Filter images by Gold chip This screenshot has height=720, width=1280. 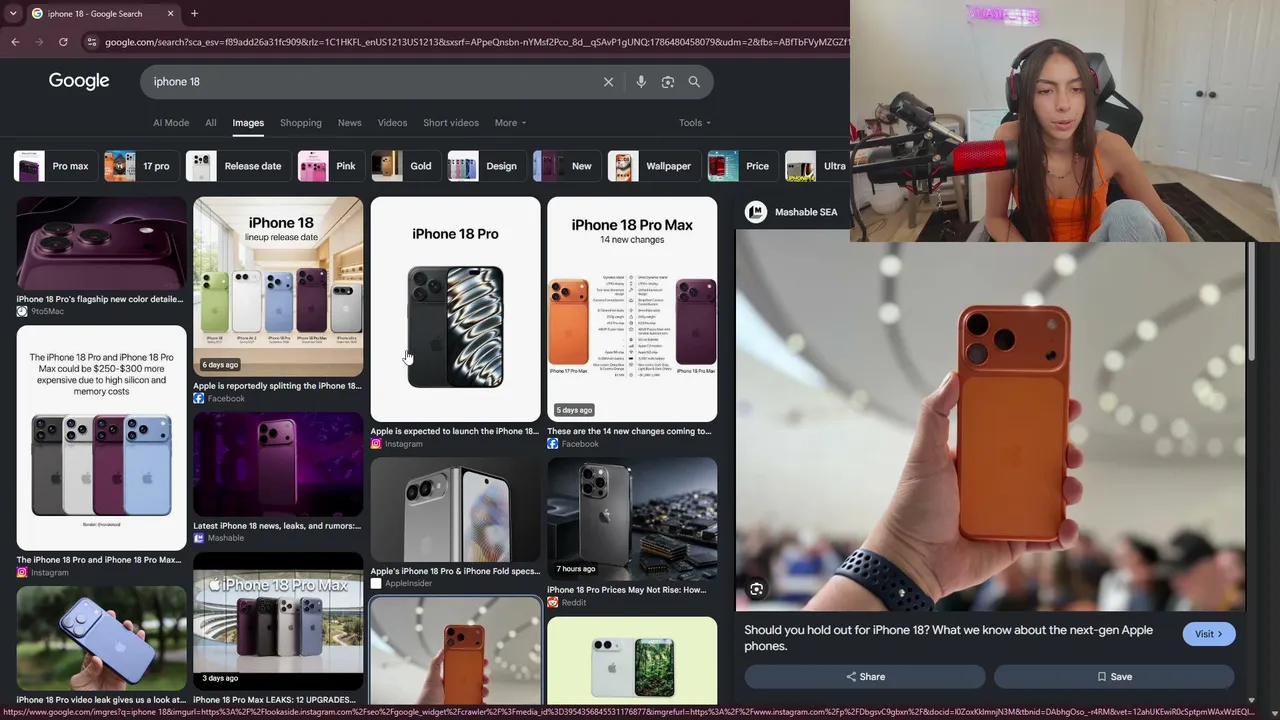tap(406, 166)
